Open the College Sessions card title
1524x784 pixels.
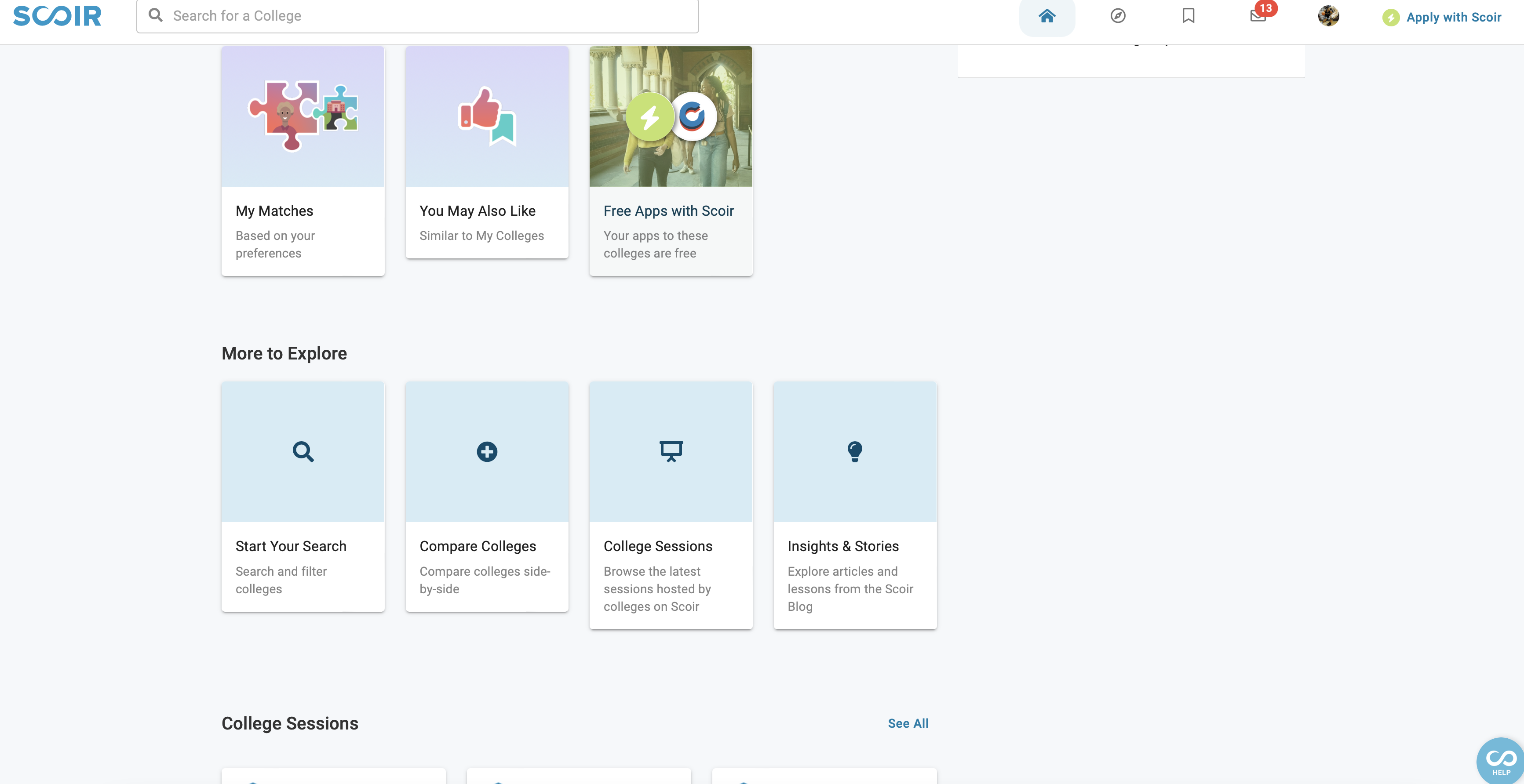(658, 546)
